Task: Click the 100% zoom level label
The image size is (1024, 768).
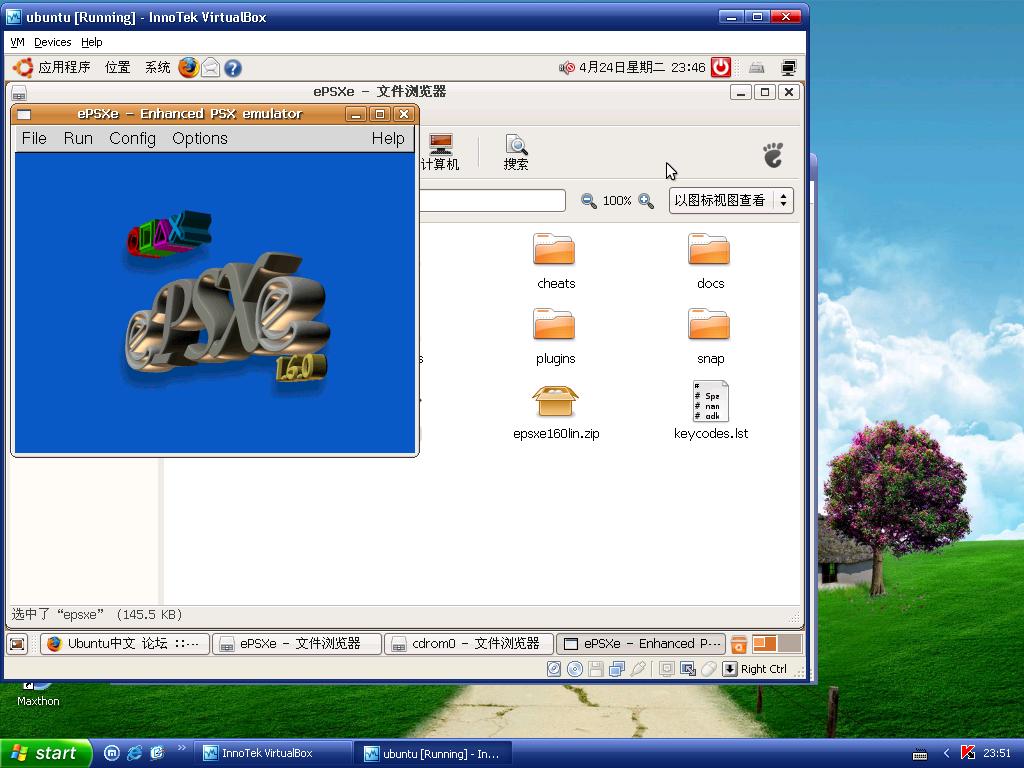Action: click(617, 200)
